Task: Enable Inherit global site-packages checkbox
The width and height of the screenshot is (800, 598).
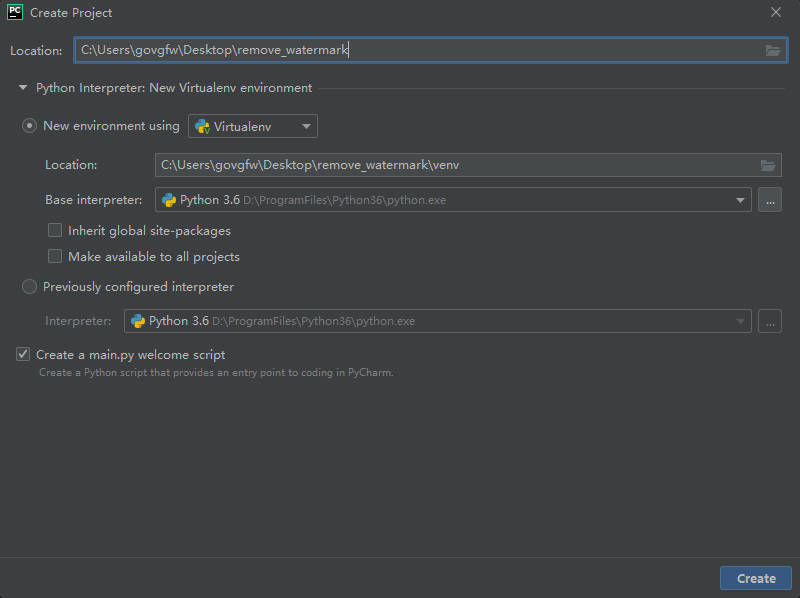Action: [55, 231]
